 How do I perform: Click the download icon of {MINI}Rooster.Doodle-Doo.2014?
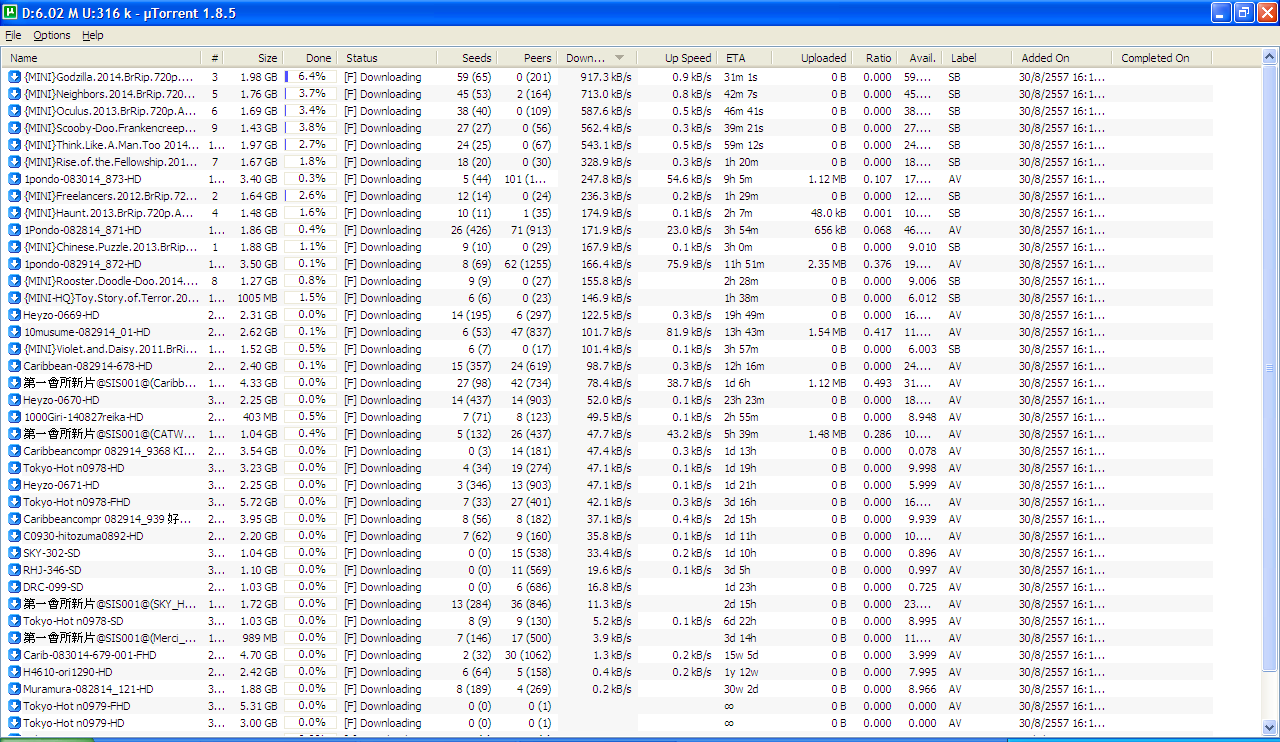click(15, 281)
